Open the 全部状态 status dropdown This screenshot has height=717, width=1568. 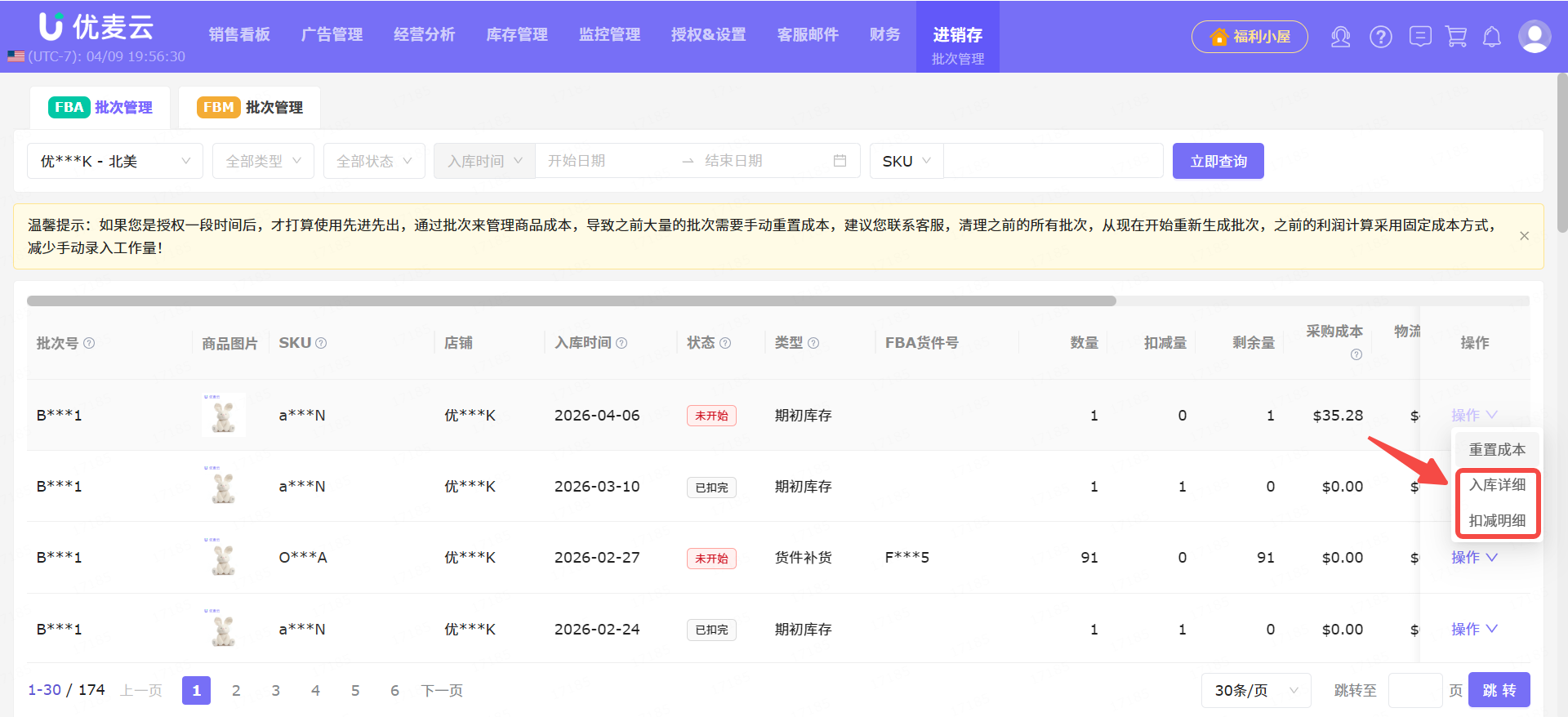click(374, 161)
